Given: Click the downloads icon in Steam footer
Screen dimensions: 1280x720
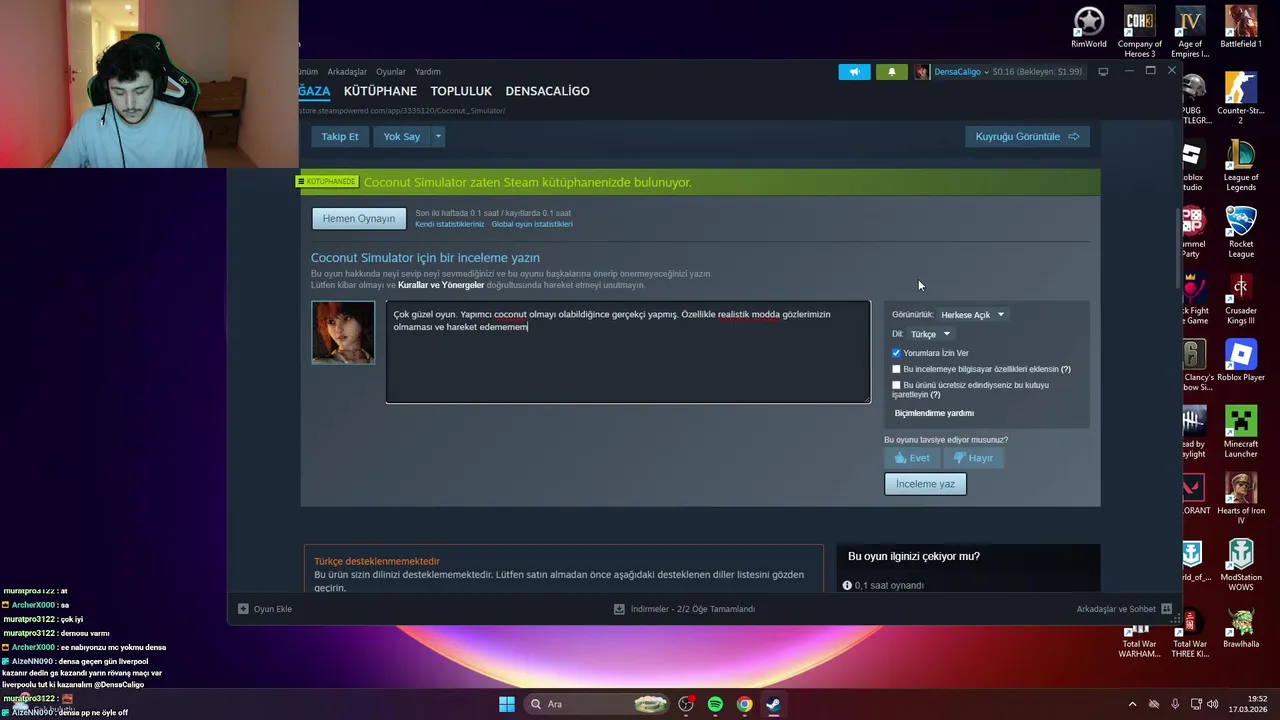Looking at the screenshot, I should pos(619,609).
